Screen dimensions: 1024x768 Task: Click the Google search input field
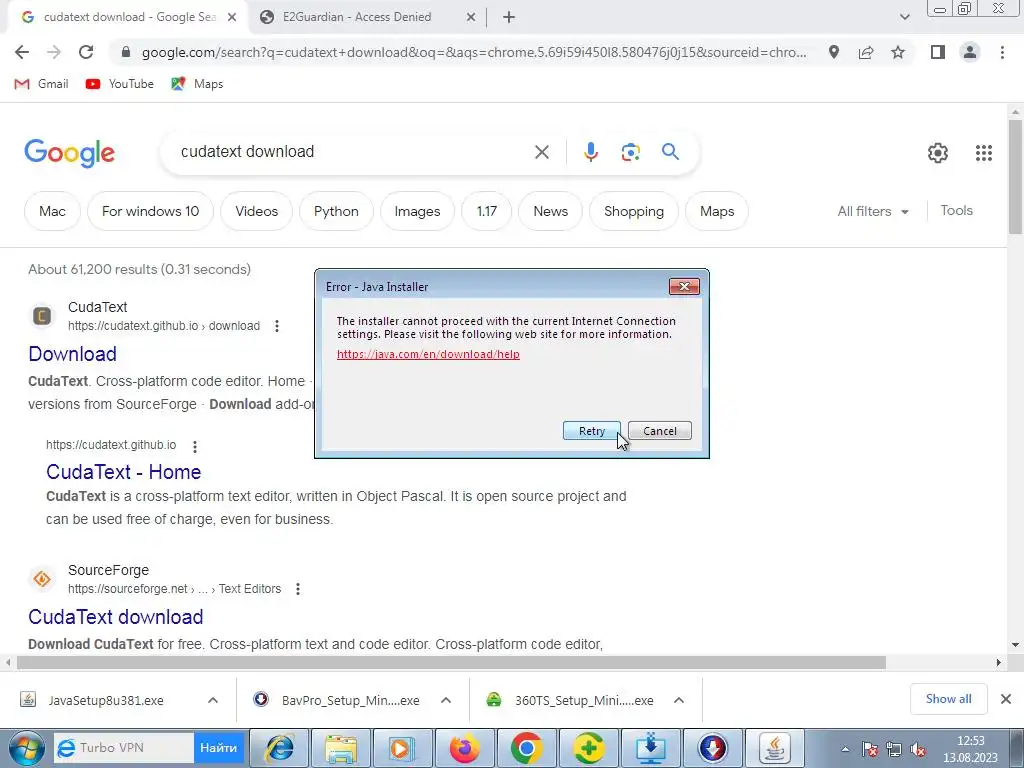coord(353,152)
